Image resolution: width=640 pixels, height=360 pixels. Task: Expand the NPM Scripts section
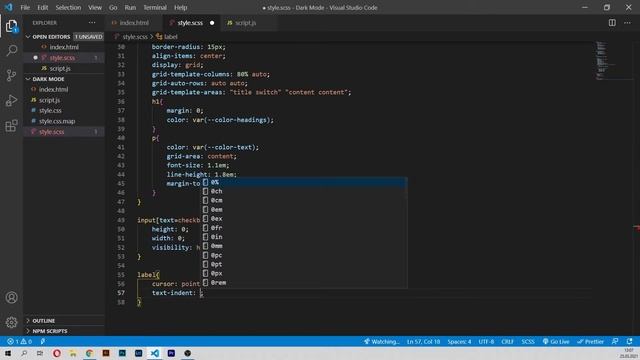(x=64, y=331)
